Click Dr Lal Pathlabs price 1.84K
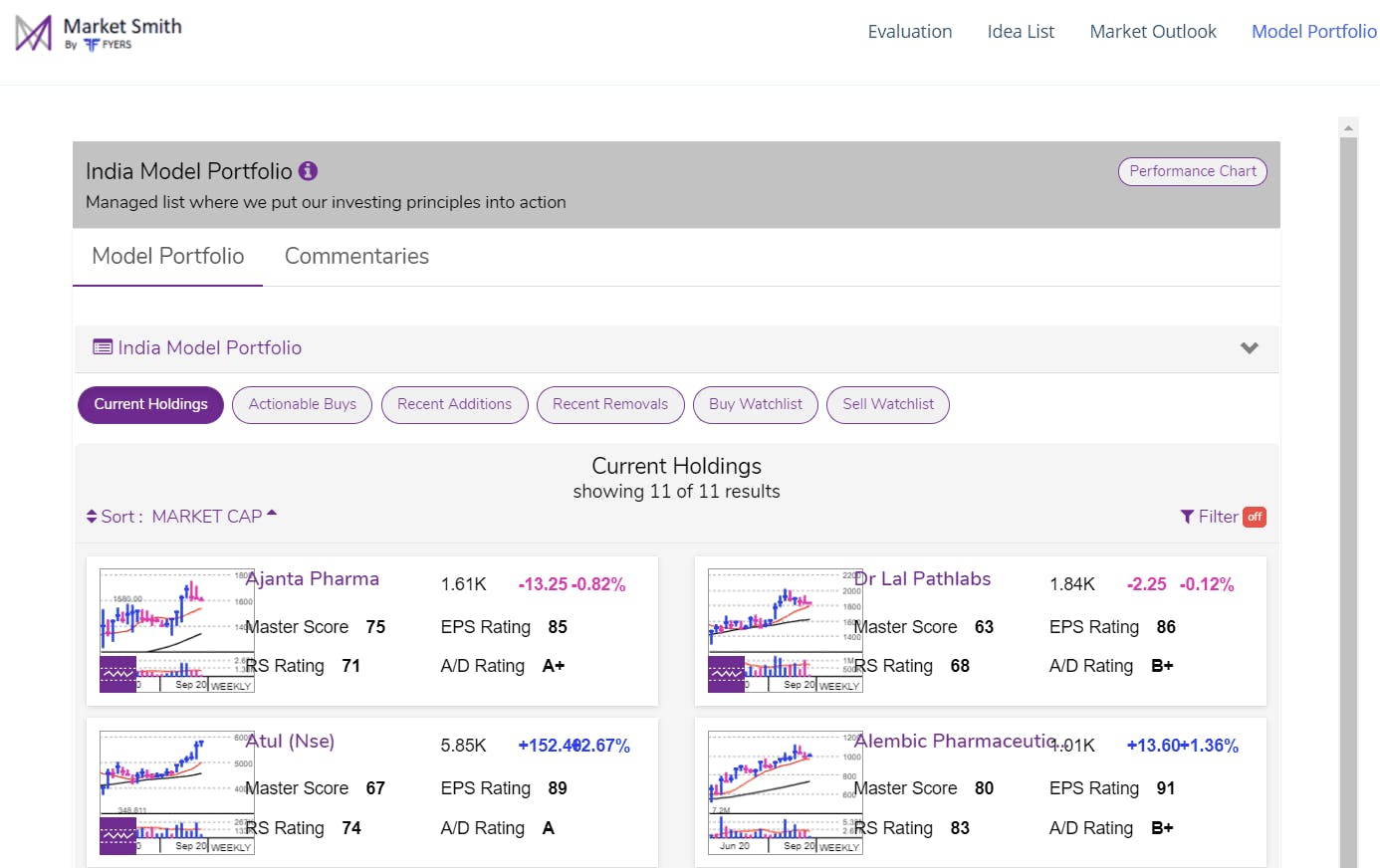The image size is (1380, 868). click(x=1072, y=584)
